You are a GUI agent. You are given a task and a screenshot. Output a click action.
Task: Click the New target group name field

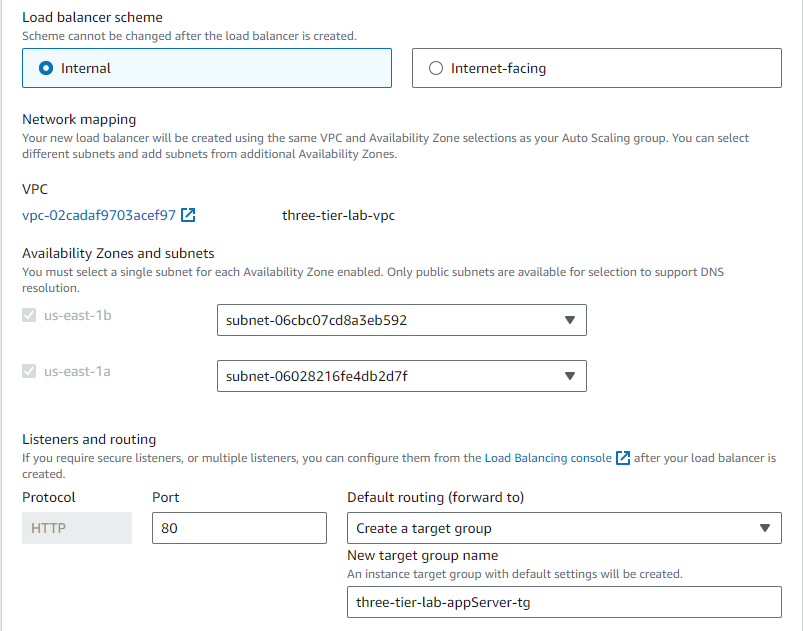click(x=563, y=602)
